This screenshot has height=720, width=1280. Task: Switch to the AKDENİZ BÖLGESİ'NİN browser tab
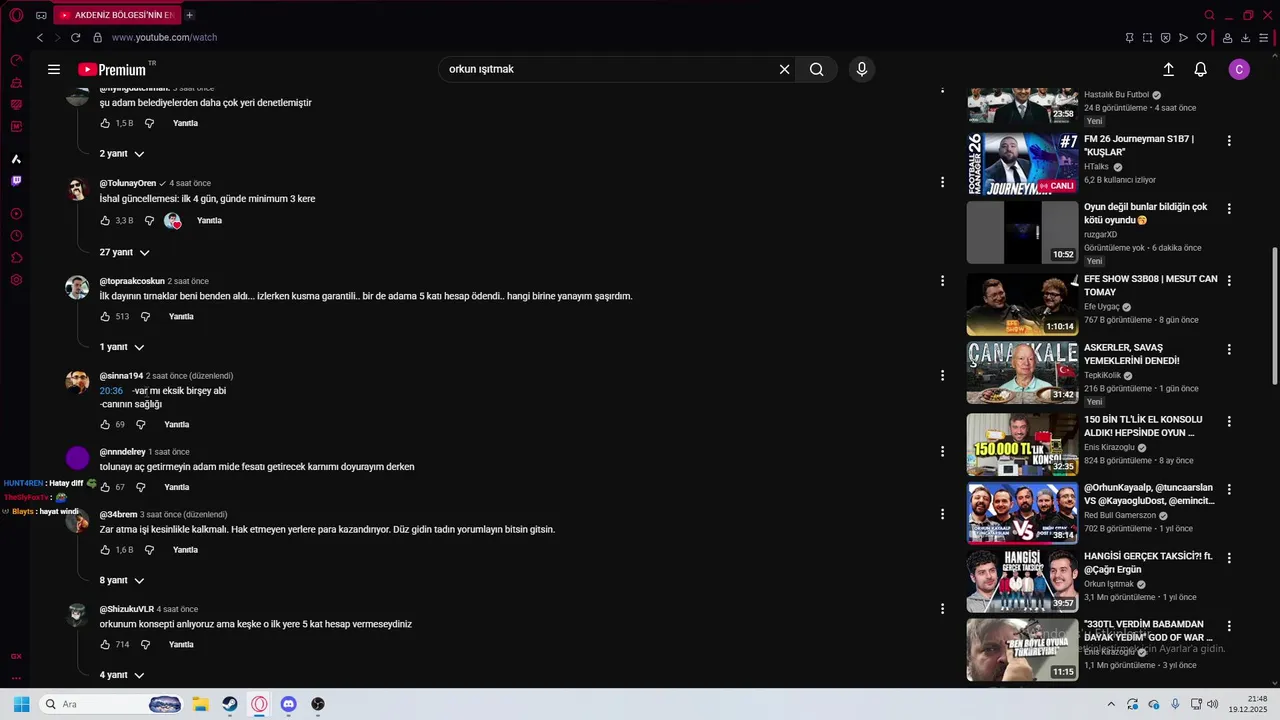click(x=116, y=15)
